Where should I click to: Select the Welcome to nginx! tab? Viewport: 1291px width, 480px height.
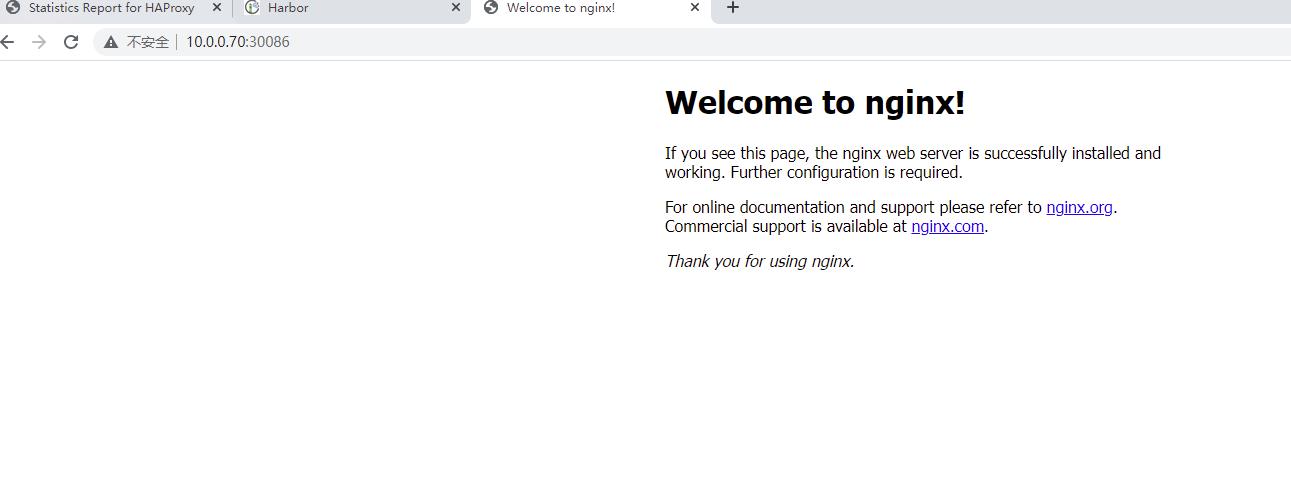click(x=590, y=8)
